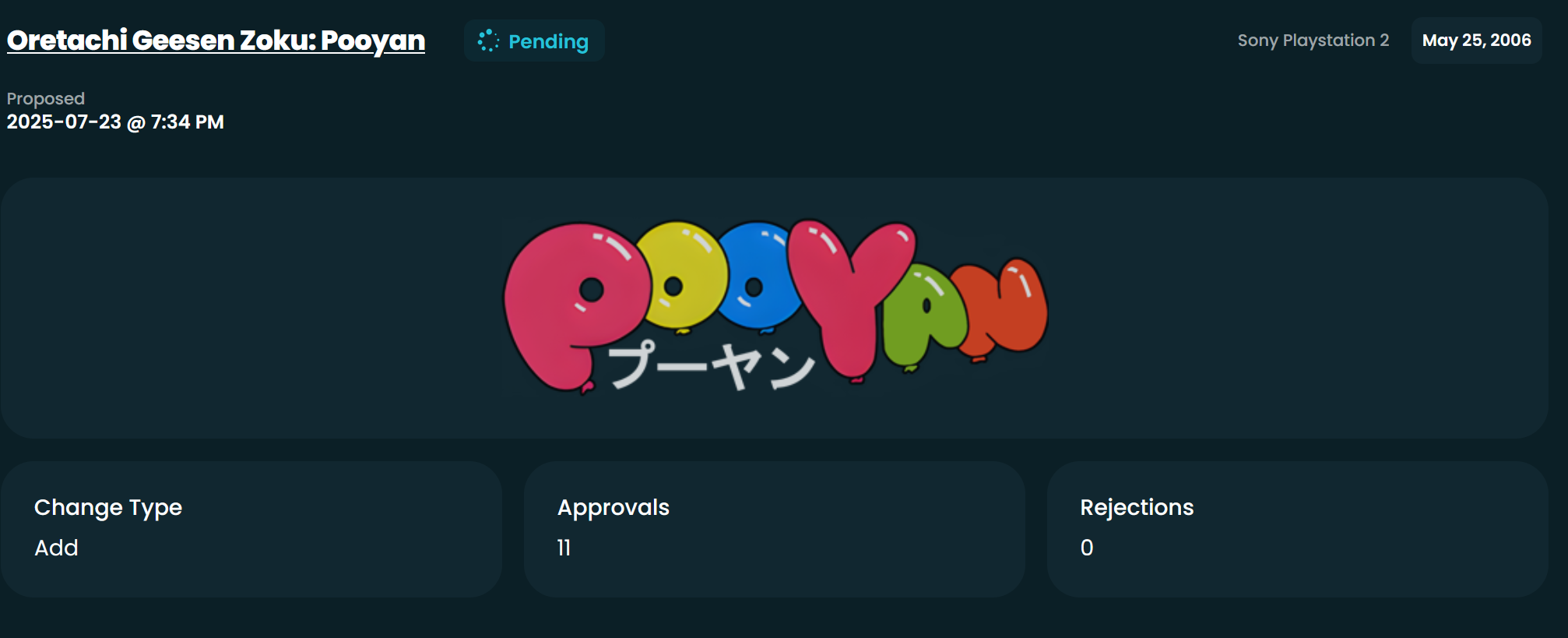Click the Japanese katakana subtitle in logo
This screenshot has width=1568, height=638.
tap(711, 365)
